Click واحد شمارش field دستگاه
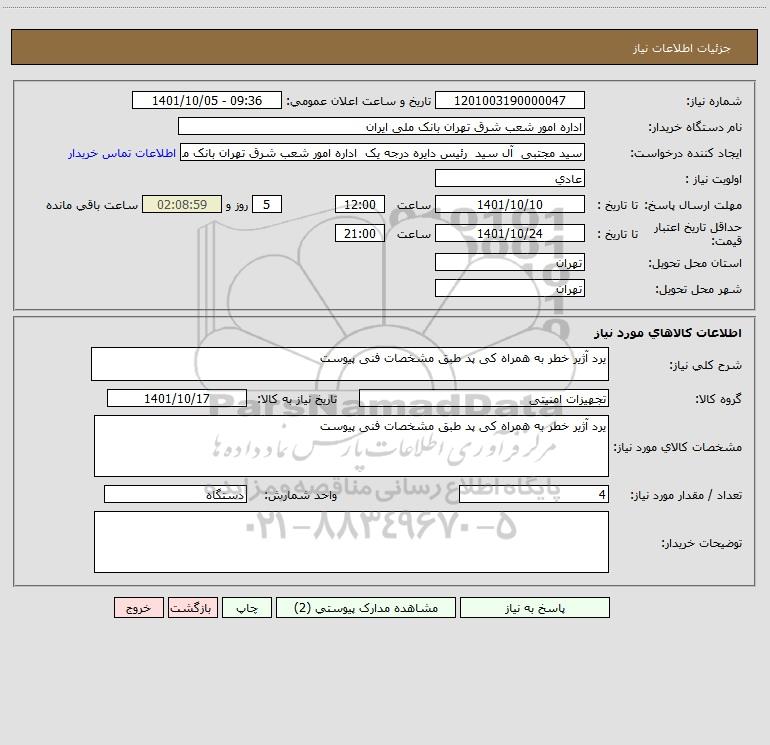 click(175, 494)
